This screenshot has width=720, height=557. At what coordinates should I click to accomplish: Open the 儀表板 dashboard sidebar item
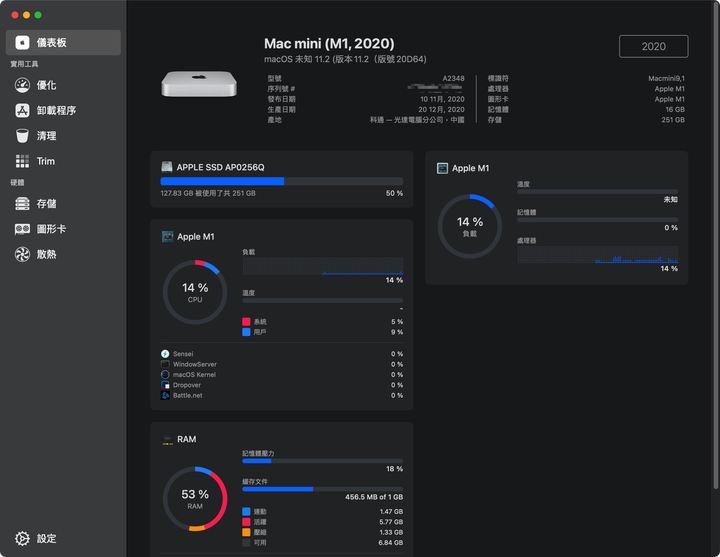(x=63, y=43)
